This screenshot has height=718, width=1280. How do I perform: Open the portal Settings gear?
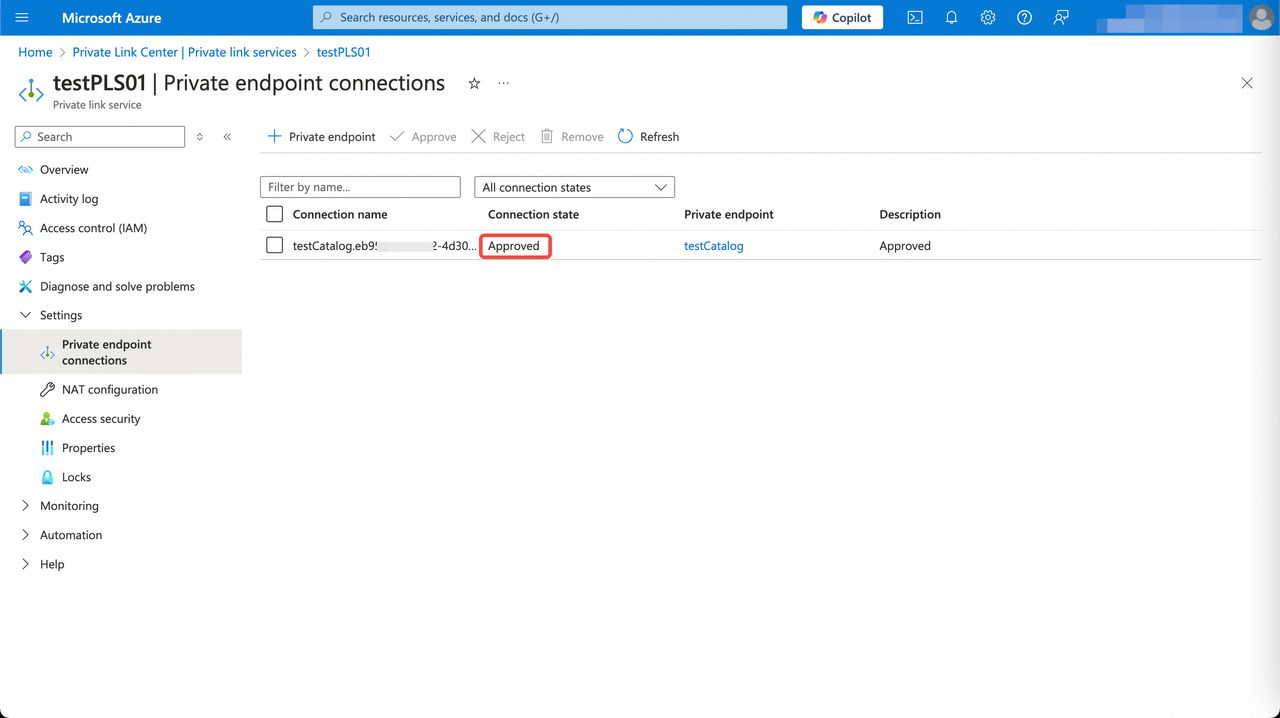pos(988,17)
